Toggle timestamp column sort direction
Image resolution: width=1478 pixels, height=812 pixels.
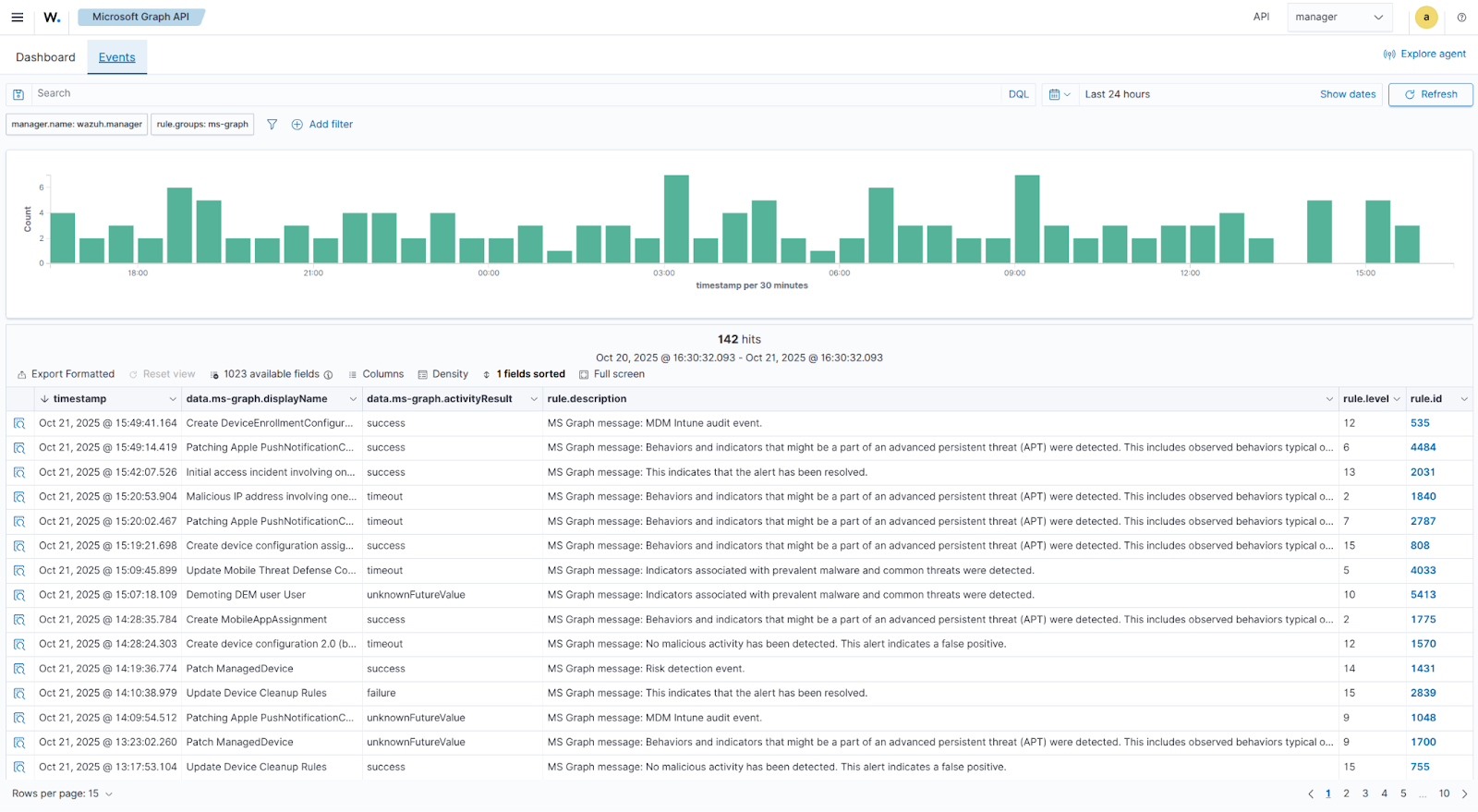tap(44, 399)
